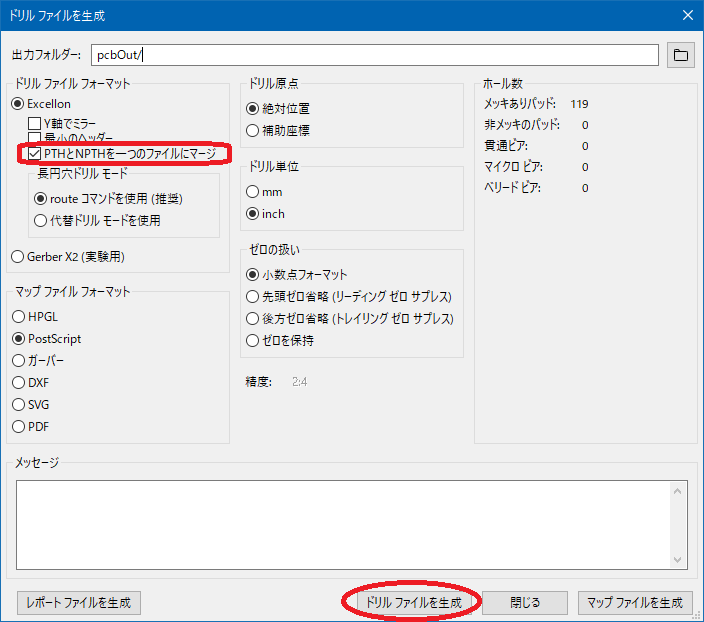Viewport: 704px width, 622px height.
Task: Select 補助座標 as drill origin
Action: point(253,130)
